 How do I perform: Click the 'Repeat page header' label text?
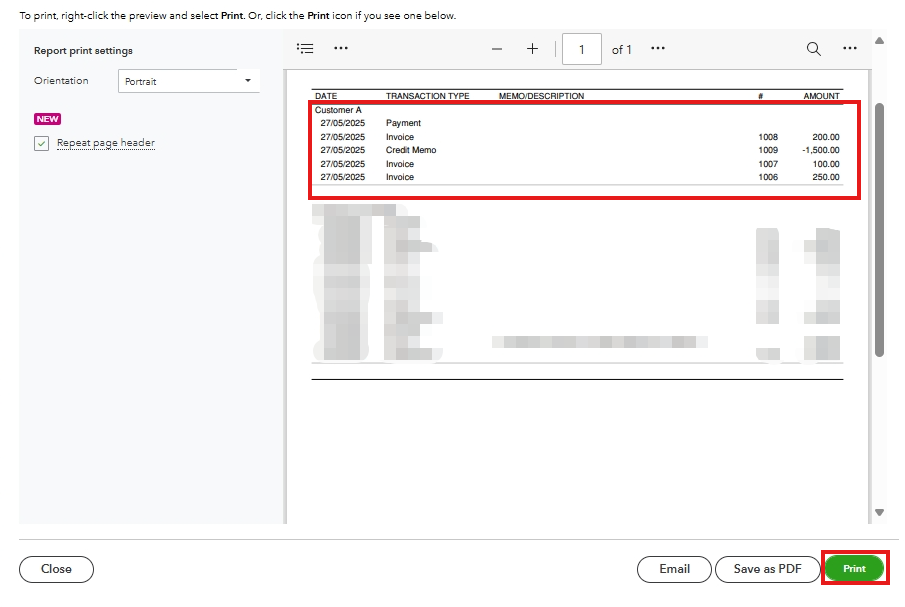coord(106,143)
